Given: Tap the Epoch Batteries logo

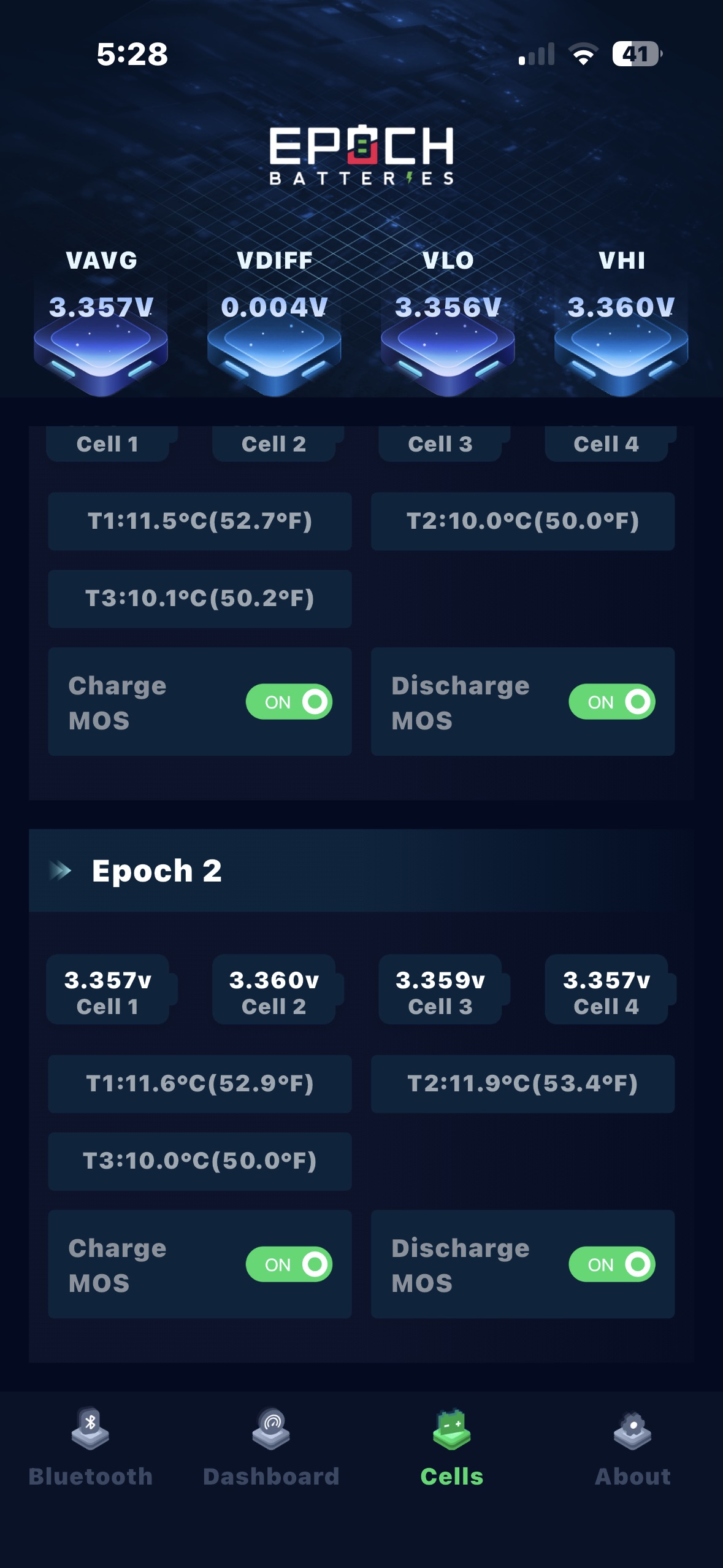Looking at the screenshot, I should pyautogui.click(x=361, y=155).
